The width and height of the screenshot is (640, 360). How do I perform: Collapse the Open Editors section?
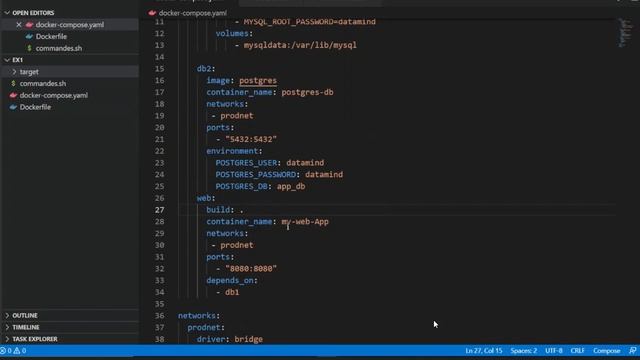pos(7,13)
